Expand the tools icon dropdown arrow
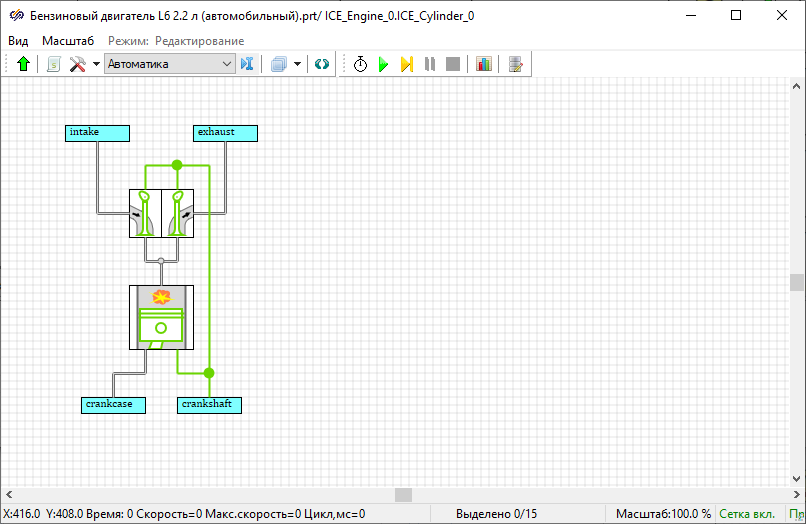Screen dimensions: 806x524 [96, 64]
